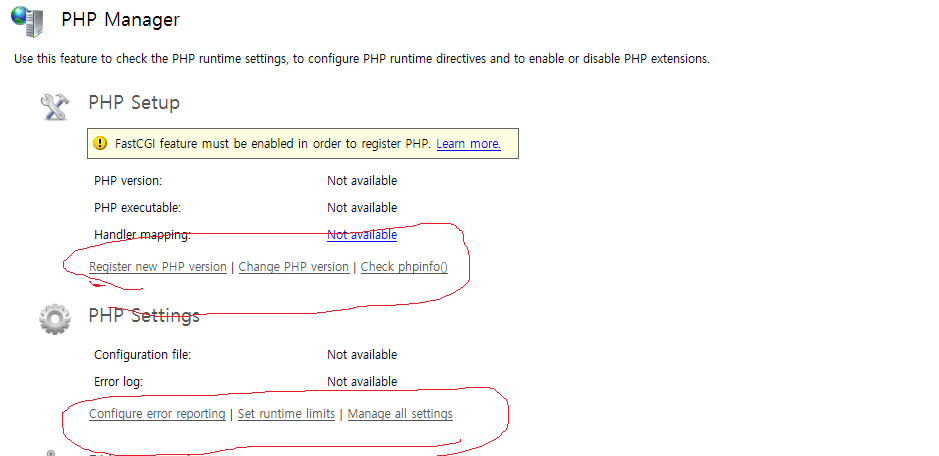Open Manage all settings
The height and width of the screenshot is (456, 939).
(400, 414)
